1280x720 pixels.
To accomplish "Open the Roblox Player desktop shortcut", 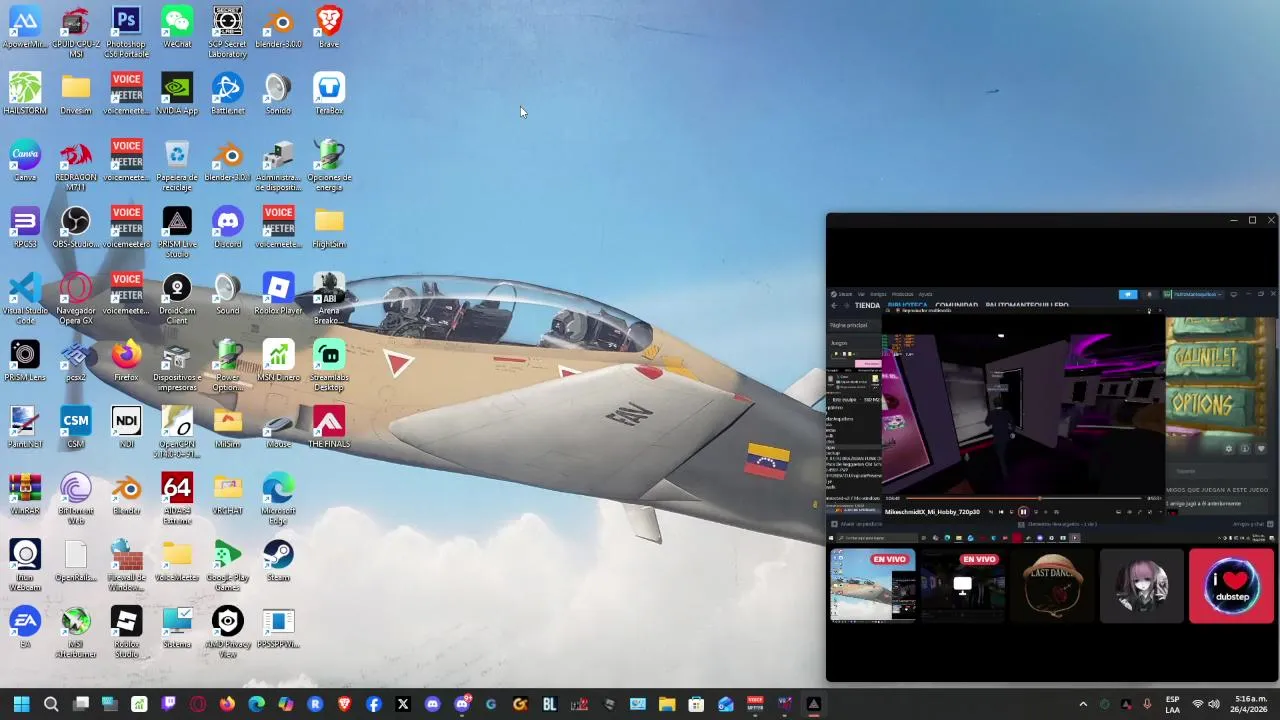I will [x=278, y=294].
